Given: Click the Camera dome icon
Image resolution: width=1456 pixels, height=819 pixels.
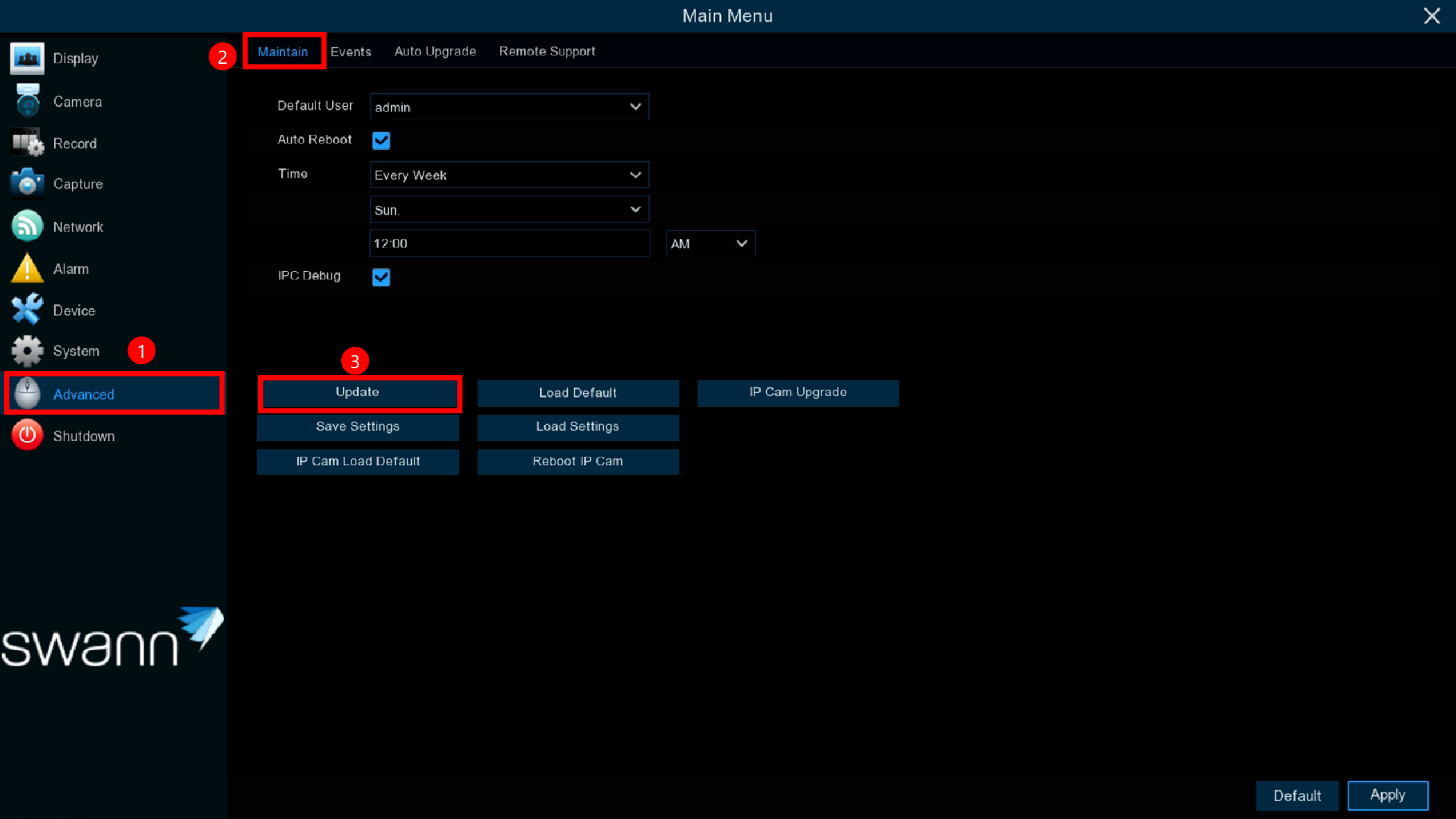Looking at the screenshot, I should point(28,101).
